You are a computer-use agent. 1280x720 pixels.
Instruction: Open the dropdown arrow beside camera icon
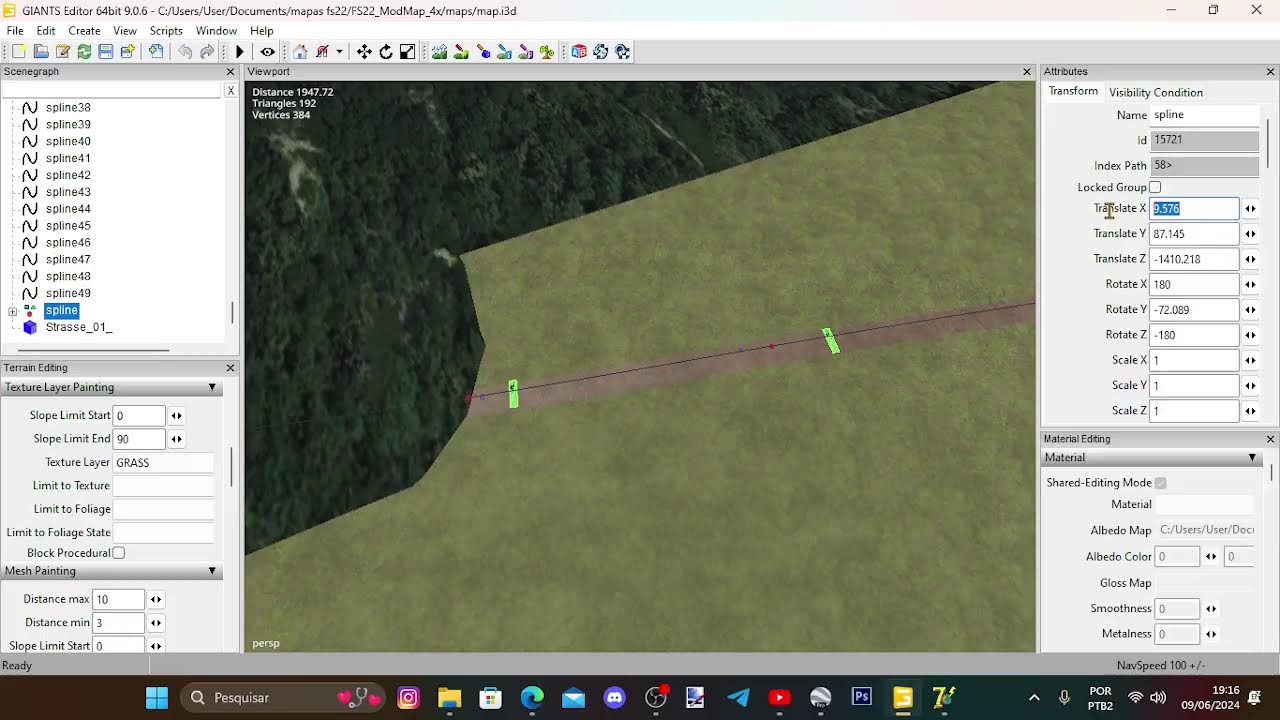point(340,52)
